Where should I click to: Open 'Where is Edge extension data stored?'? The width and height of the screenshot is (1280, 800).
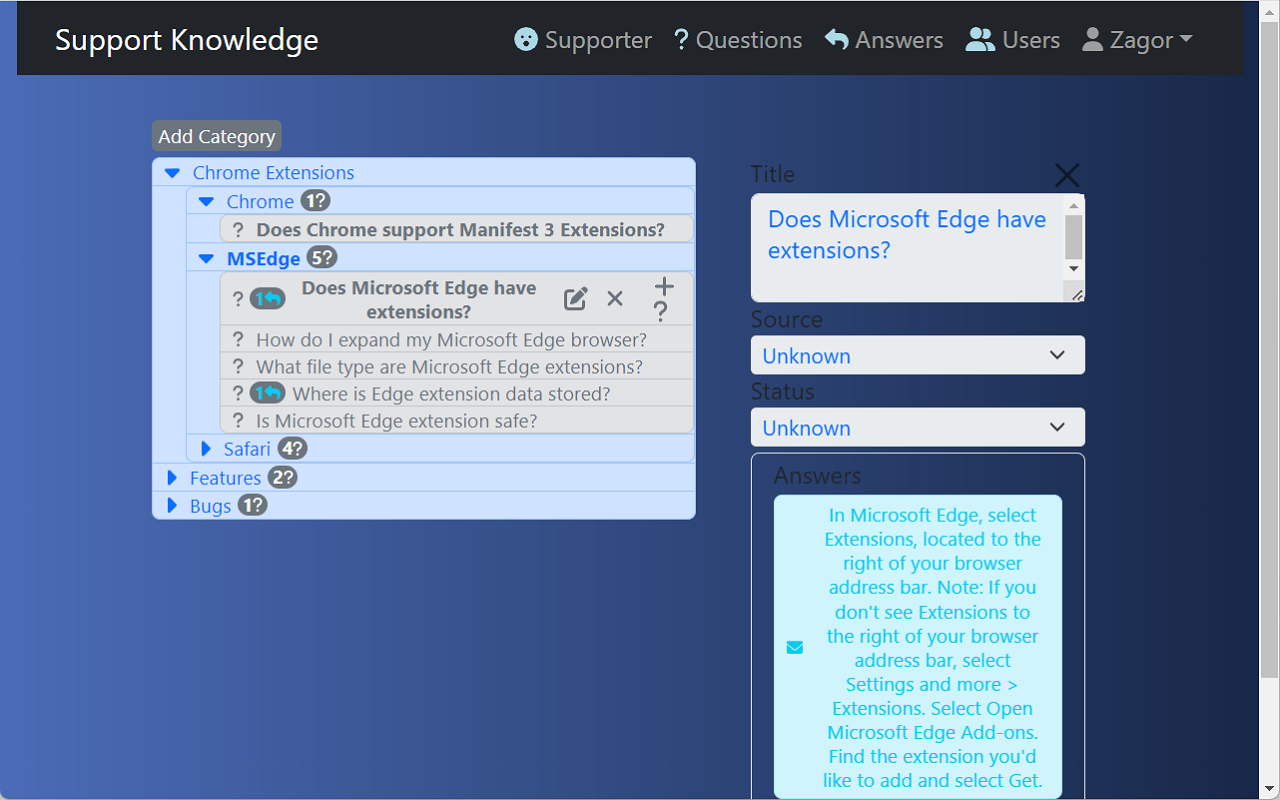(451, 394)
